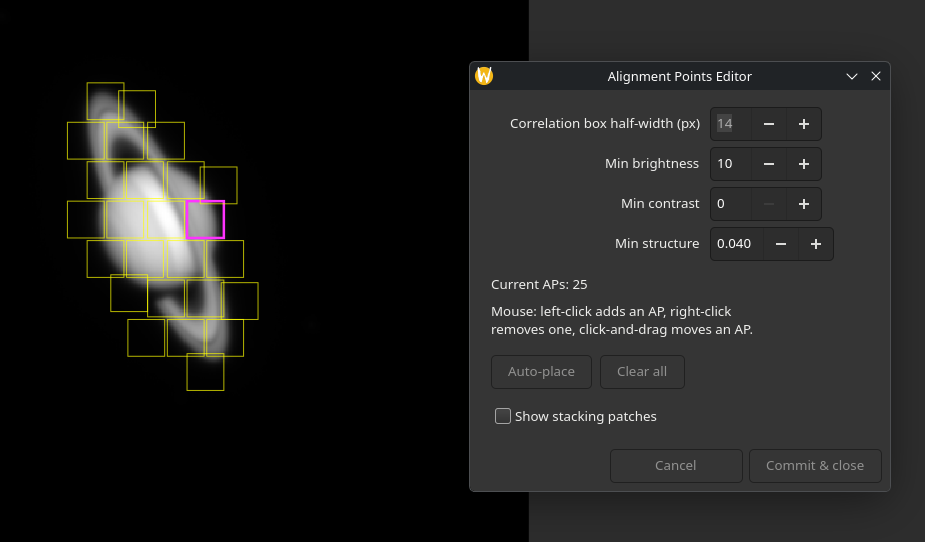Click the Alignment Points Editor title
Image resolution: width=925 pixels, height=542 pixels.
[679, 77]
